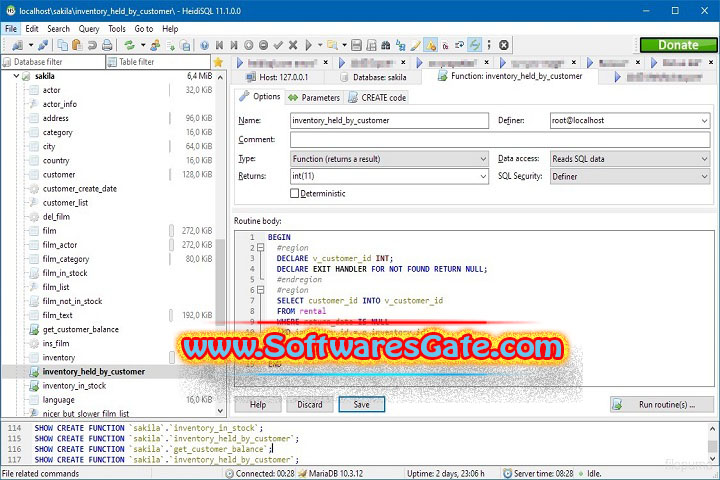The width and height of the screenshot is (720, 480).
Task: Click the black circled X toolbar icon
Action: pyautogui.click(x=504, y=45)
